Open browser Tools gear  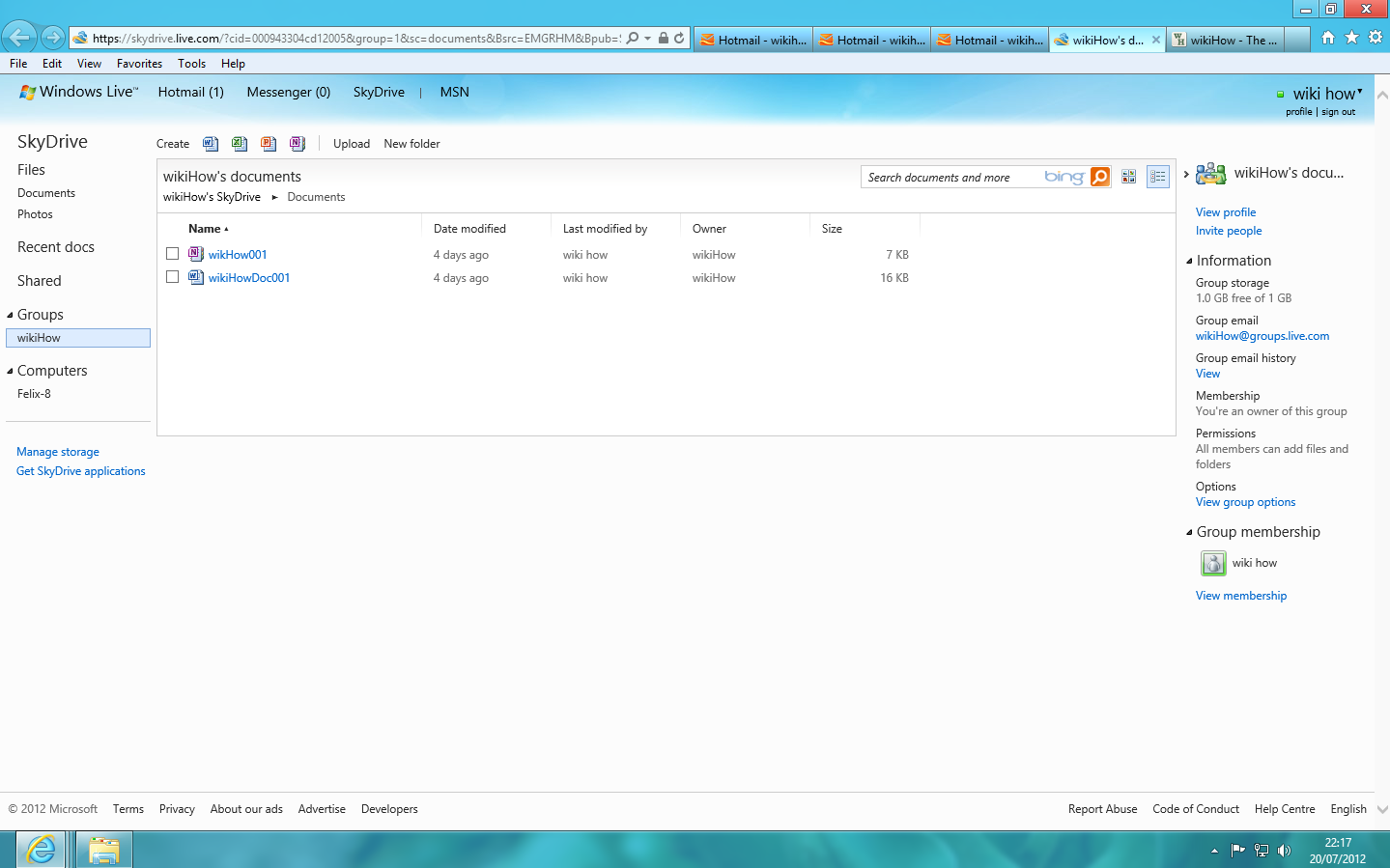(1376, 38)
